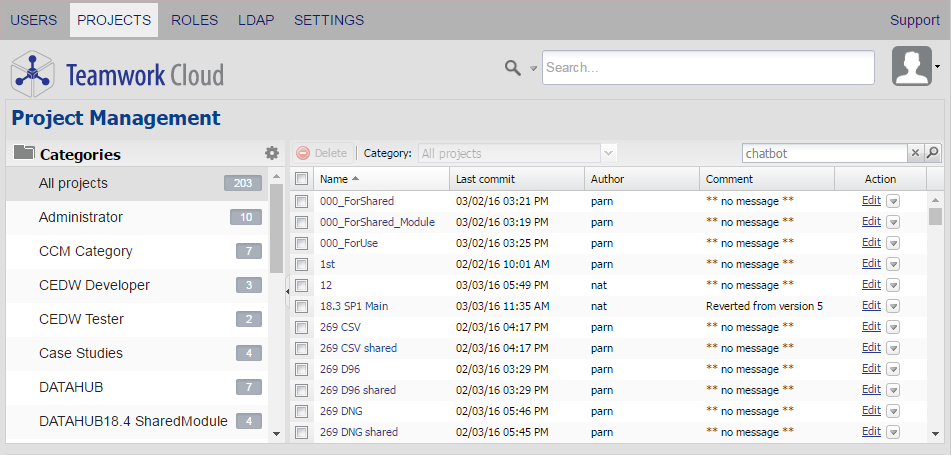Open the ROLES tab
This screenshot has height=455, width=951.
[195, 20]
